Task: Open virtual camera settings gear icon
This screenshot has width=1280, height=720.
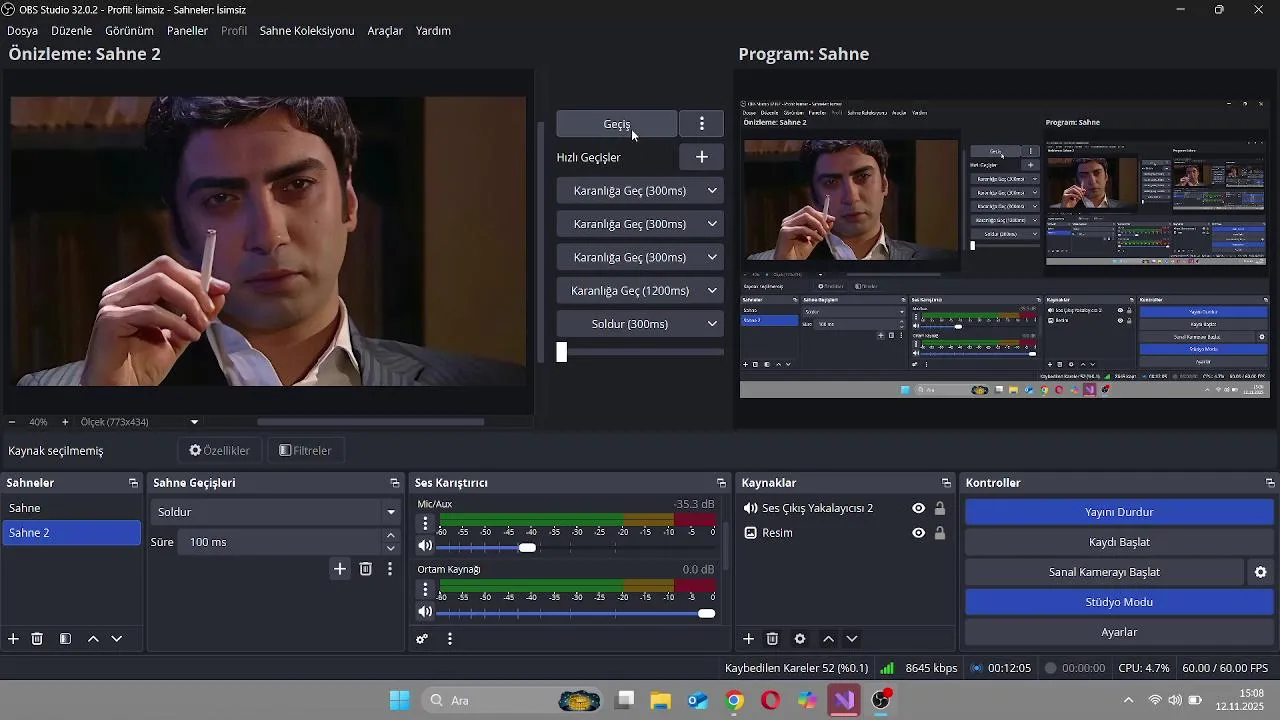Action: tap(1261, 572)
